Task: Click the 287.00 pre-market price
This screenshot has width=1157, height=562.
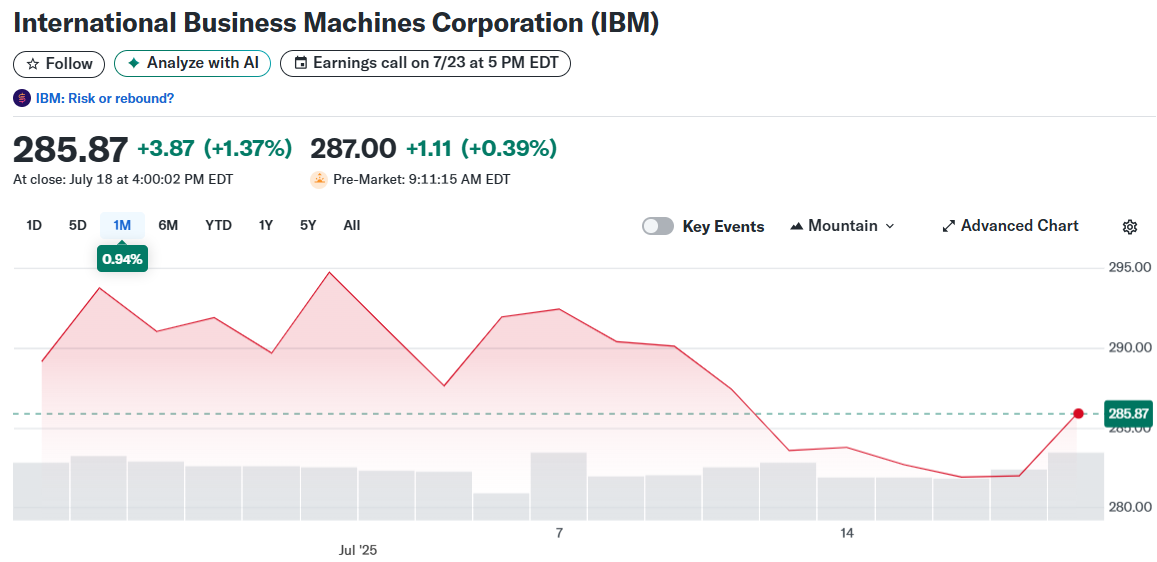Action: coord(353,149)
